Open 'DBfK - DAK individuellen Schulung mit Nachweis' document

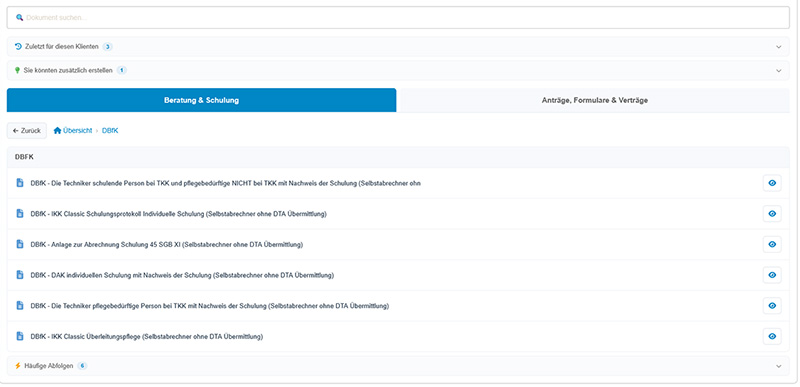click(x=182, y=275)
